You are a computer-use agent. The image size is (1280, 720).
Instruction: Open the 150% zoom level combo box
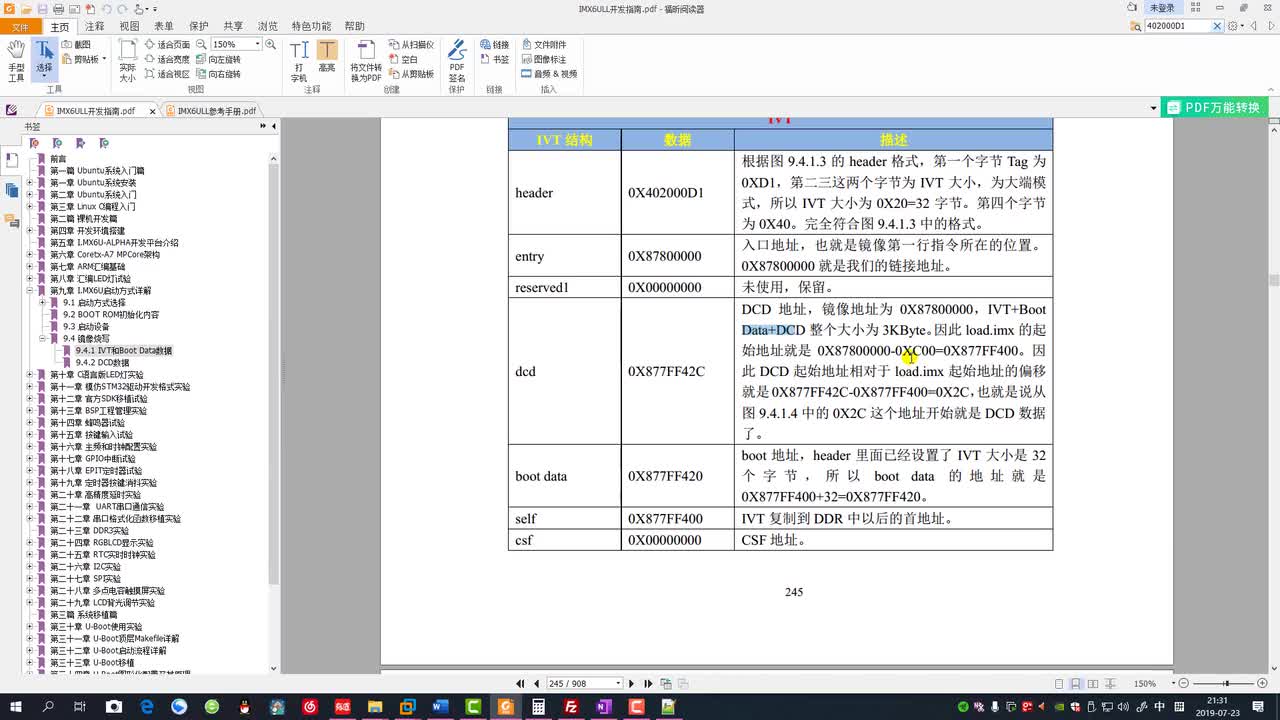pos(236,44)
